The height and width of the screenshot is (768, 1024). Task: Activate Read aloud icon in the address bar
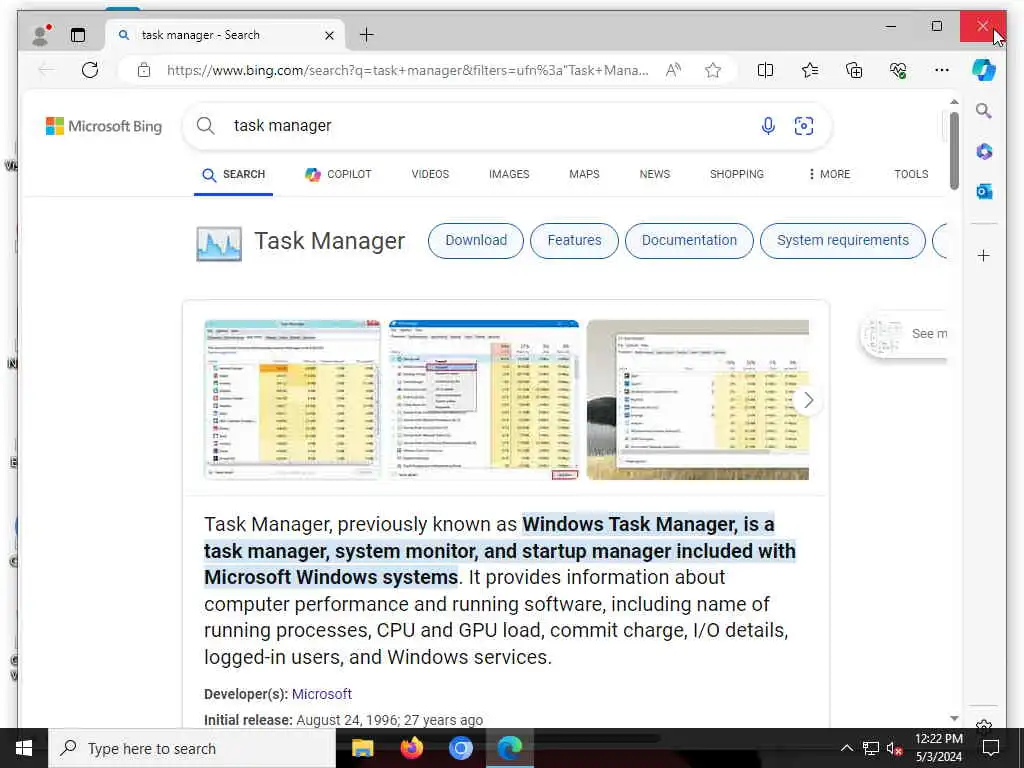[x=673, y=70]
